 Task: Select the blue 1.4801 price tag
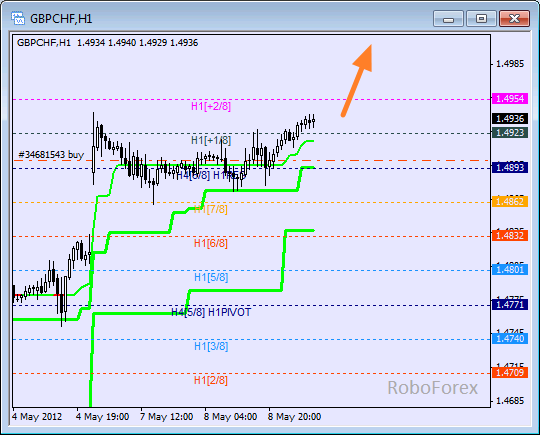click(510, 269)
